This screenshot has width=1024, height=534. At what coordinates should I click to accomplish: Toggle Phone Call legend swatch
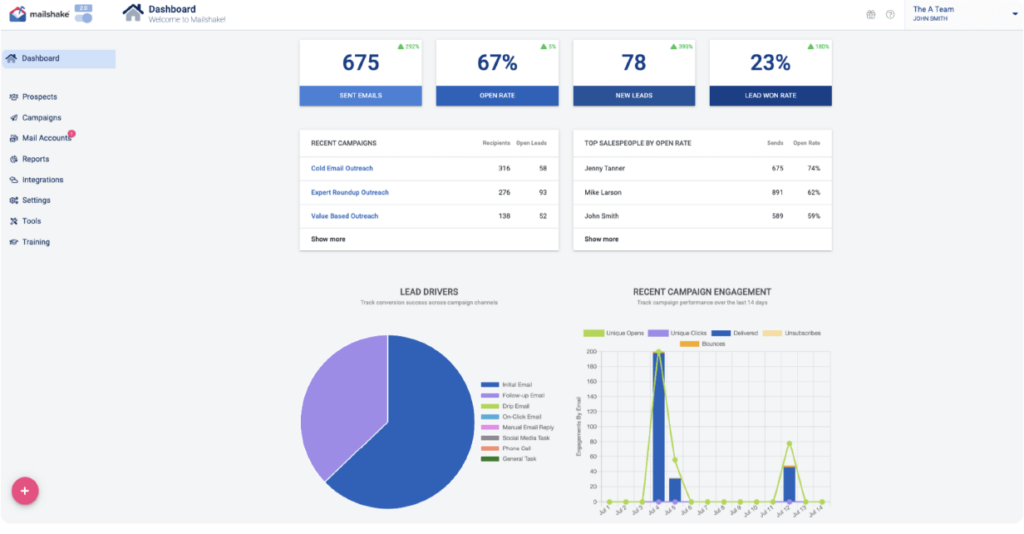tap(490, 448)
